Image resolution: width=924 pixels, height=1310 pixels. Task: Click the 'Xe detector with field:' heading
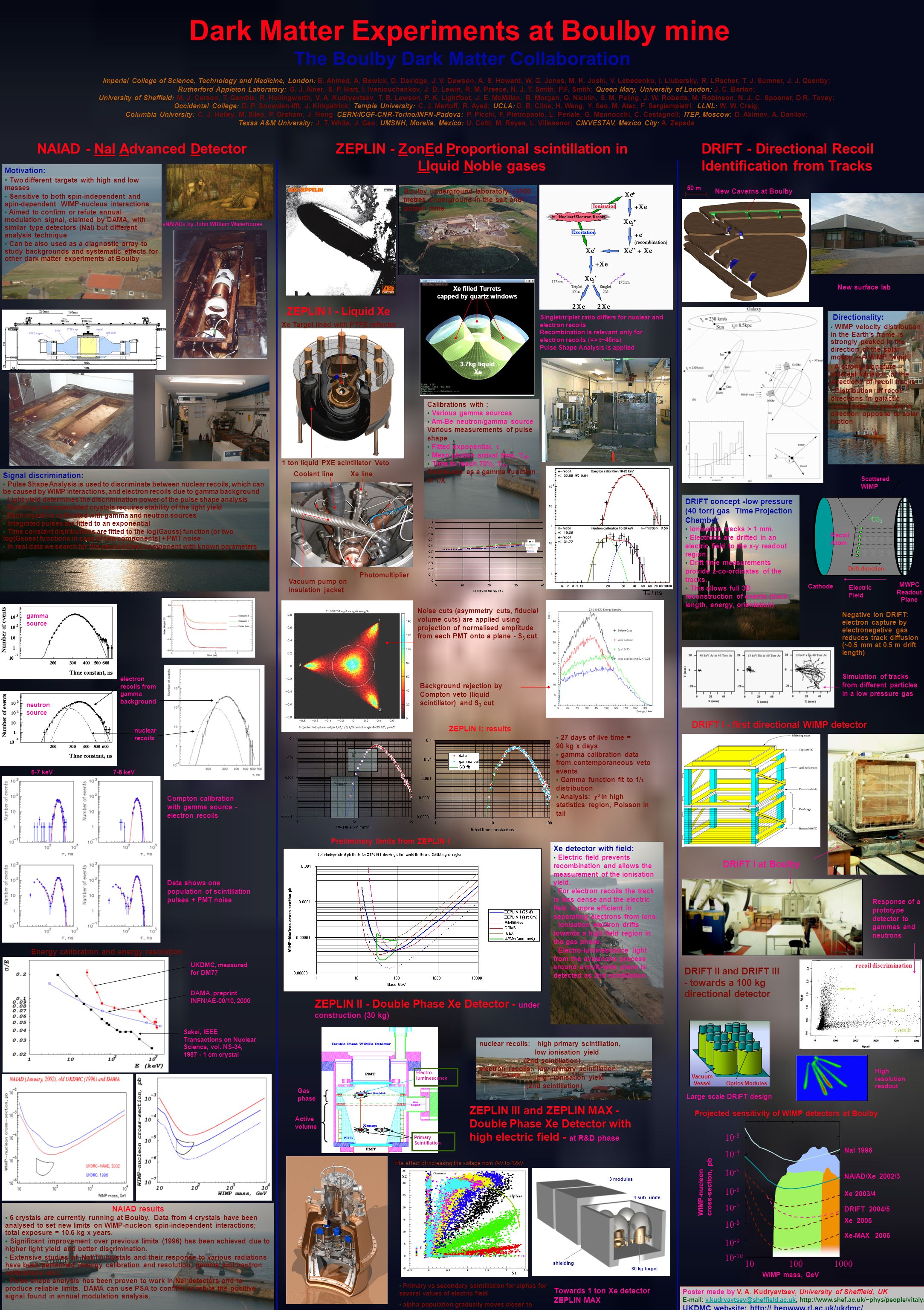[593, 849]
